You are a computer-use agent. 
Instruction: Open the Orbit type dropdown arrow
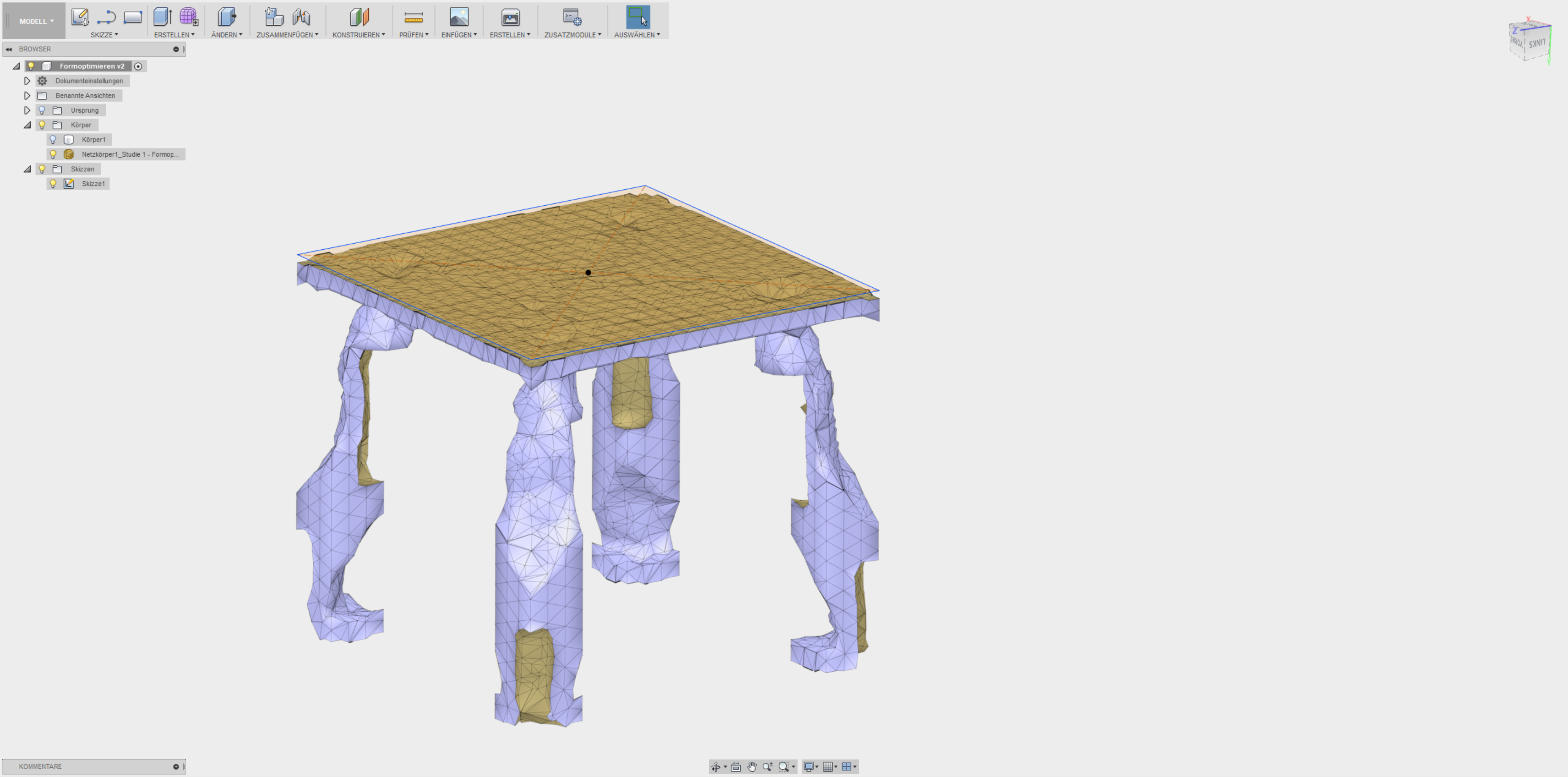725,767
